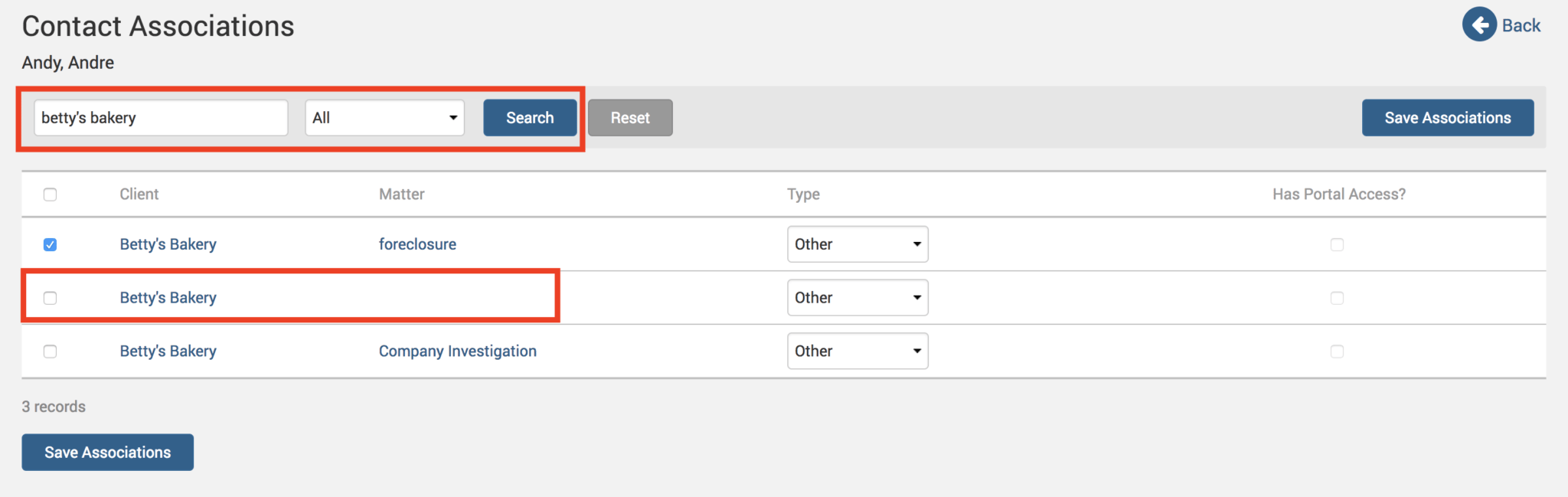This screenshot has height=497, width=1568.
Task: Select the Company Investigation row checkbox
Action: (51, 351)
